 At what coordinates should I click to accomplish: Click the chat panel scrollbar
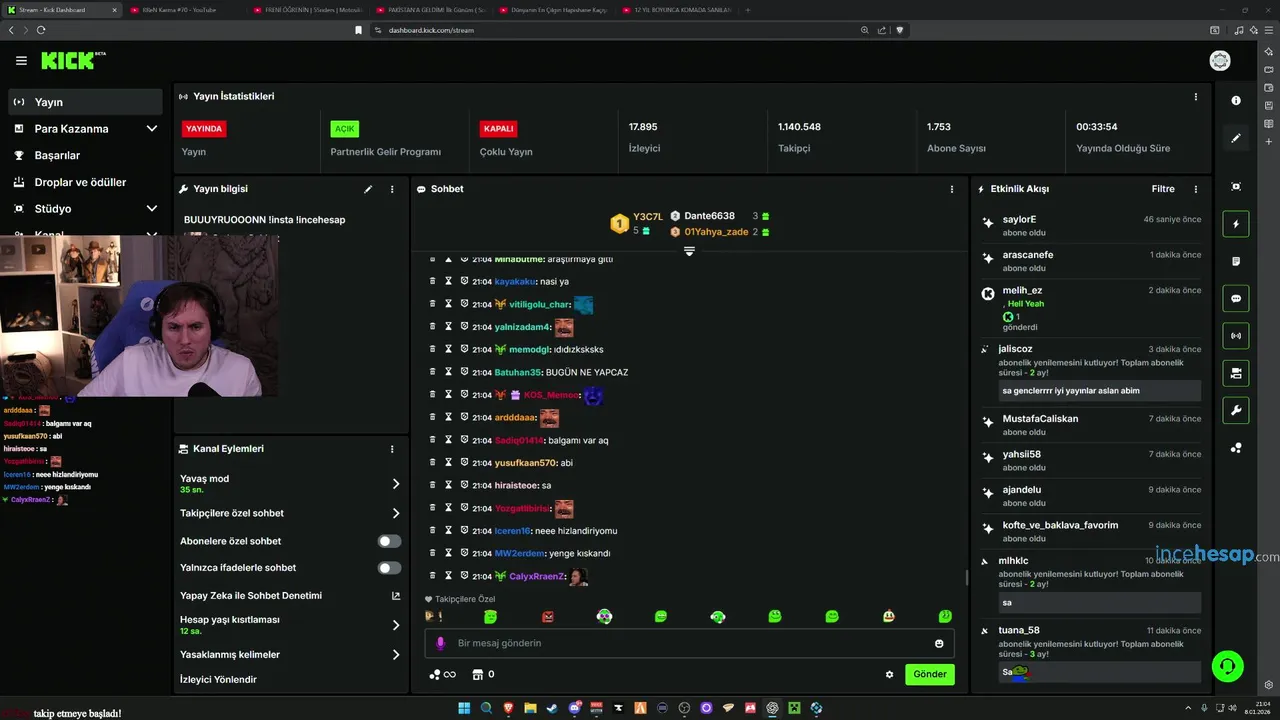point(966,577)
